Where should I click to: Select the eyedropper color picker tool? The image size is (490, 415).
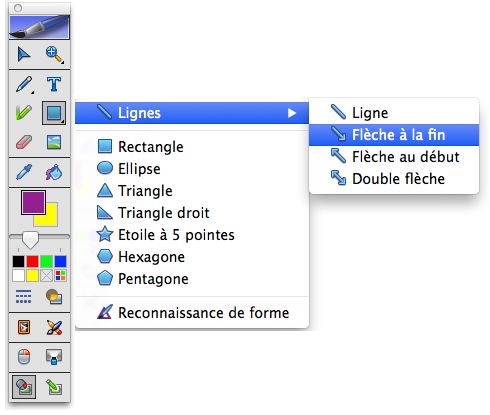(24, 172)
